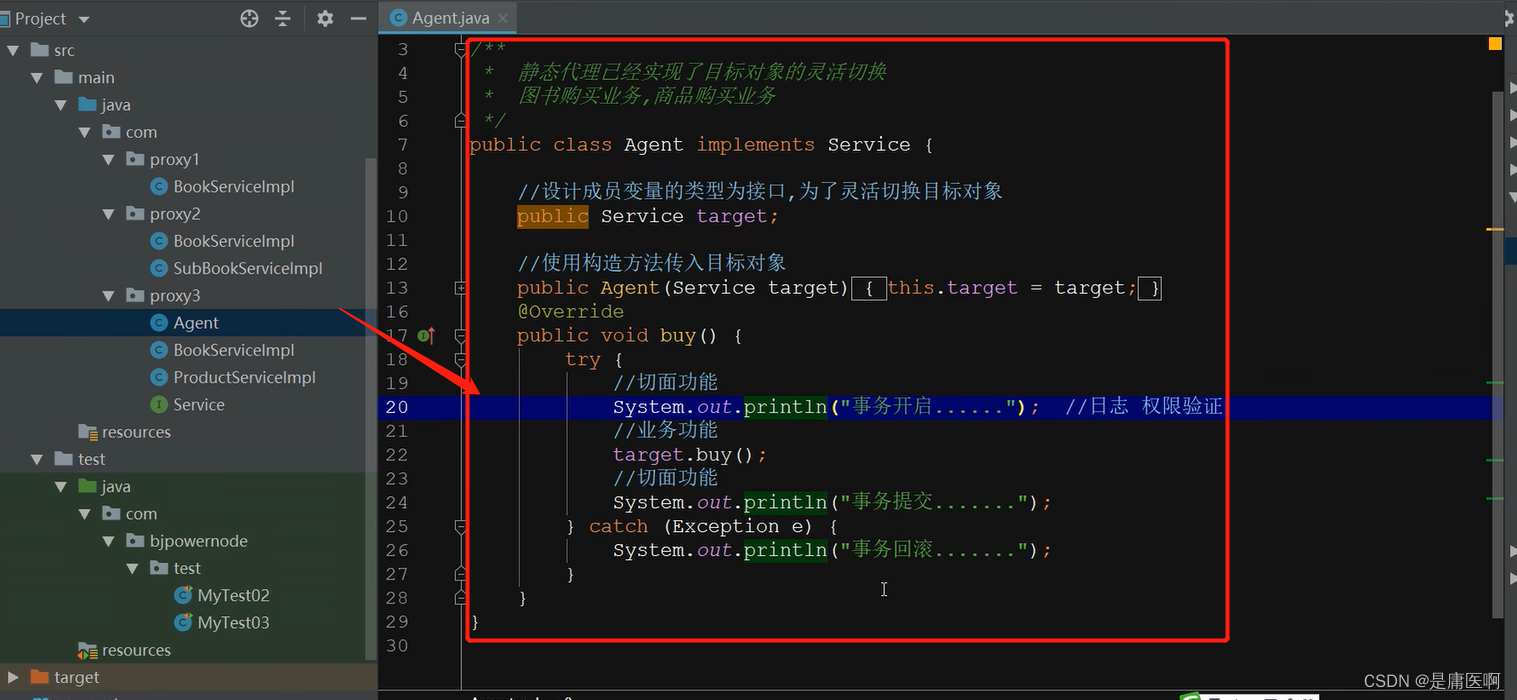Click line number 22 in the gutter

click(397, 455)
